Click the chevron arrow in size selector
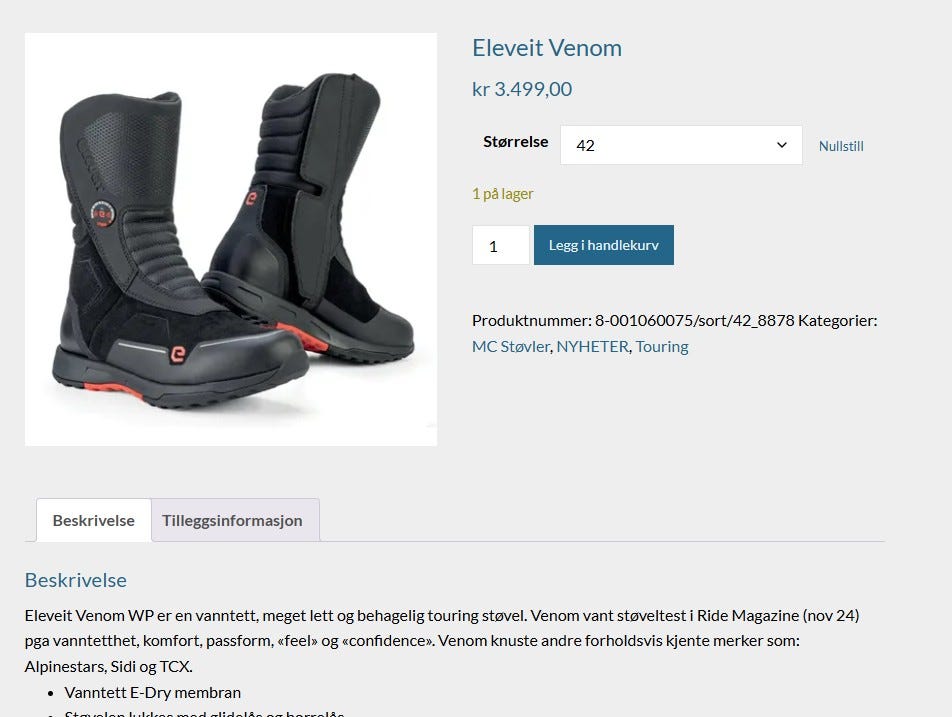This screenshot has width=952, height=717. pyautogui.click(x=781, y=145)
